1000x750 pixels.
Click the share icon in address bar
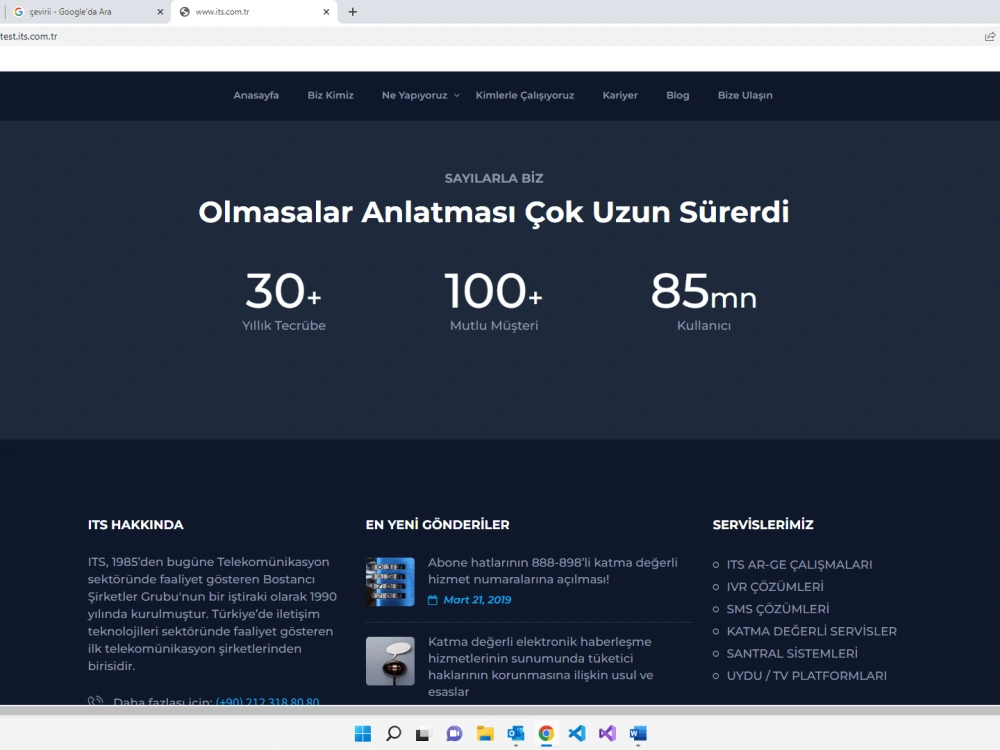[990, 36]
